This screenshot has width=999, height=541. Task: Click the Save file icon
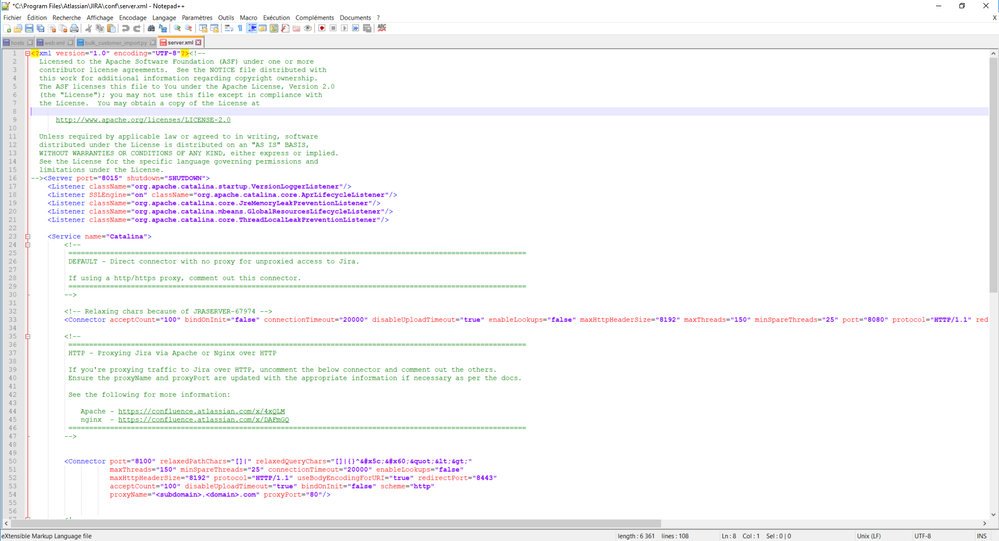click(29, 28)
